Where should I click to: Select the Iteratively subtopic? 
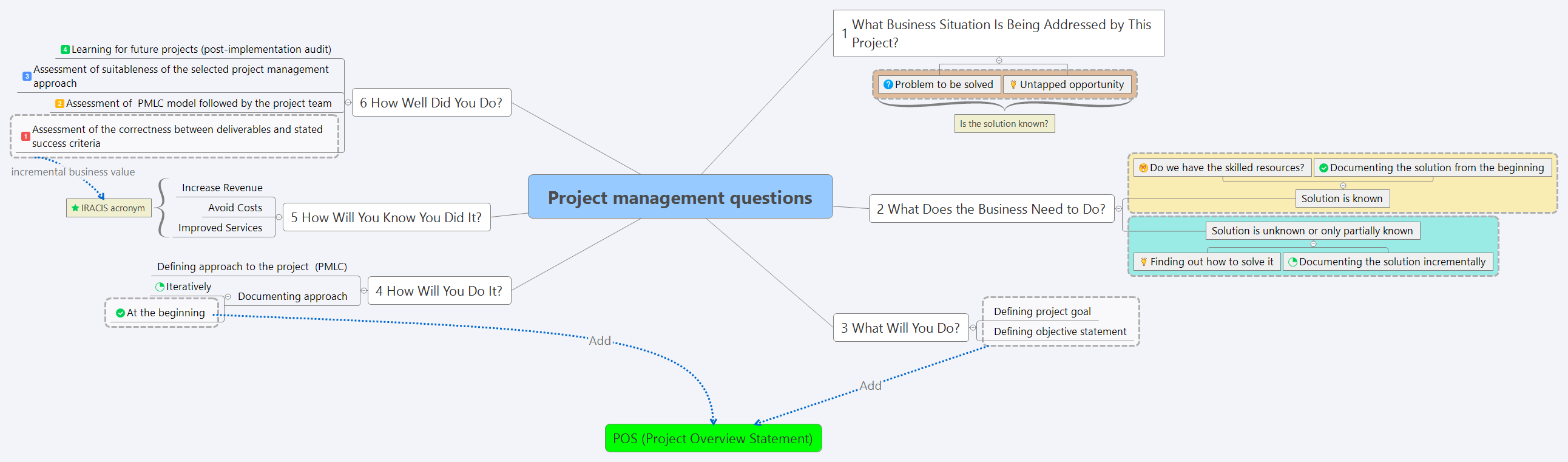tap(184, 287)
